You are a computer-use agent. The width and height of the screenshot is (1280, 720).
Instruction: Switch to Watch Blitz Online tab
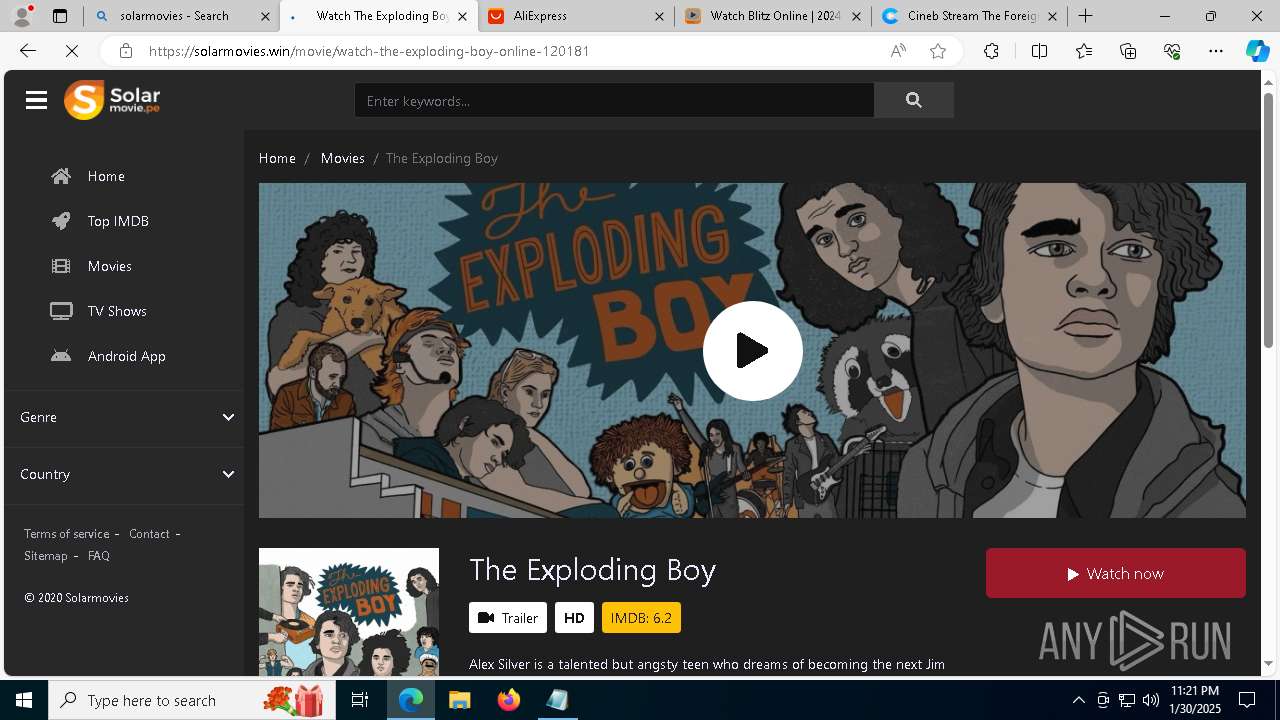click(775, 16)
